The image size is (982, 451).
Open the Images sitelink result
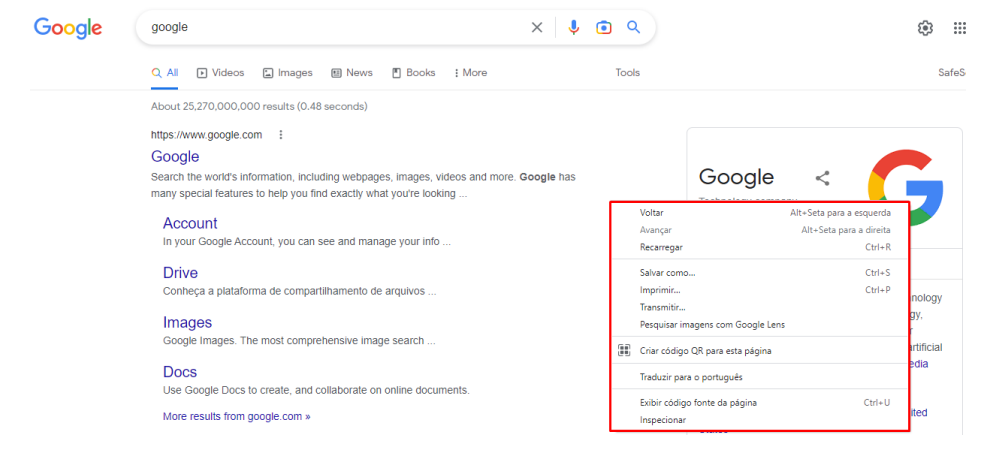[187, 322]
